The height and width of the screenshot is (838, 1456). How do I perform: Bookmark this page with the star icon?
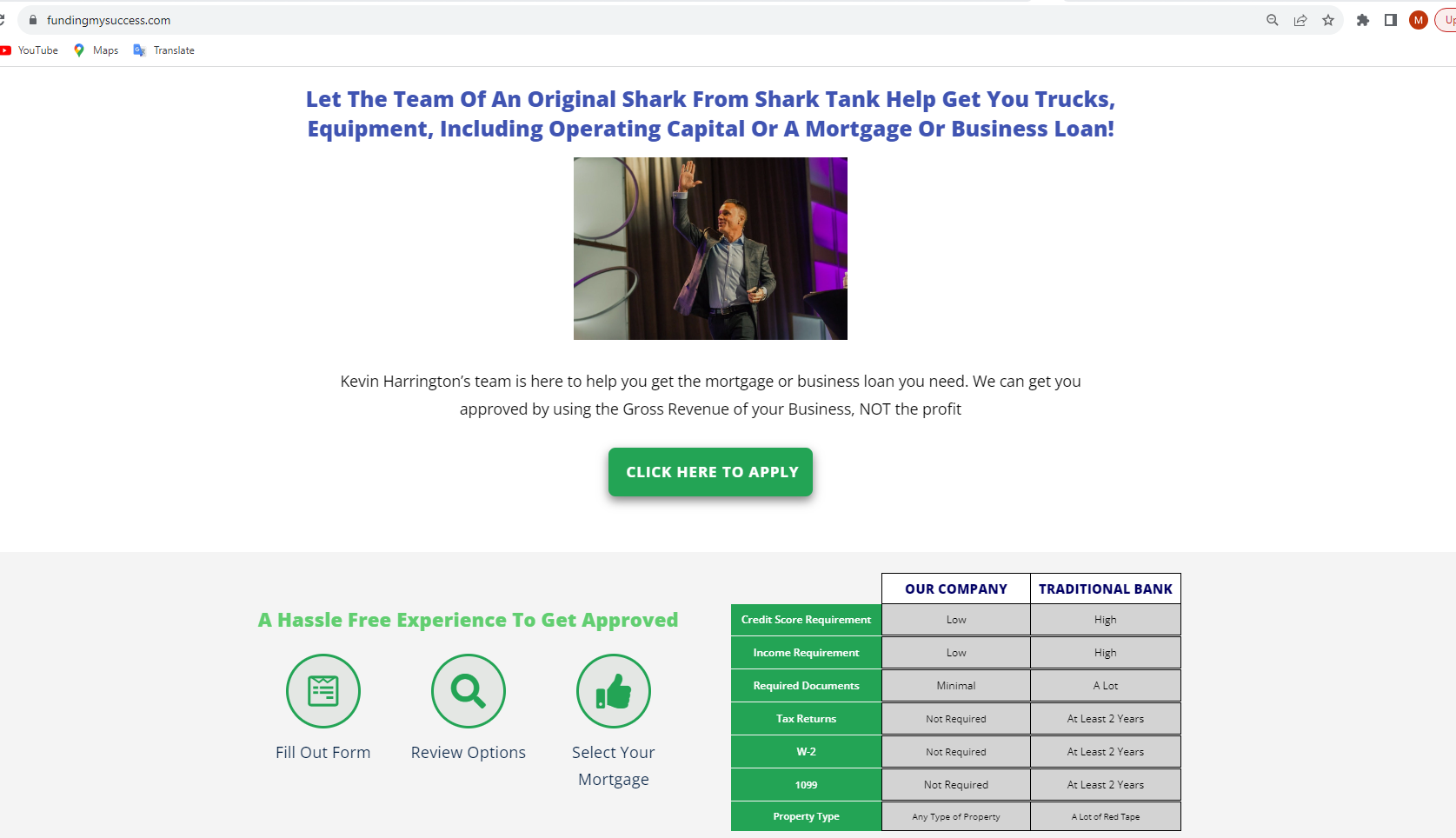[x=1328, y=20]
